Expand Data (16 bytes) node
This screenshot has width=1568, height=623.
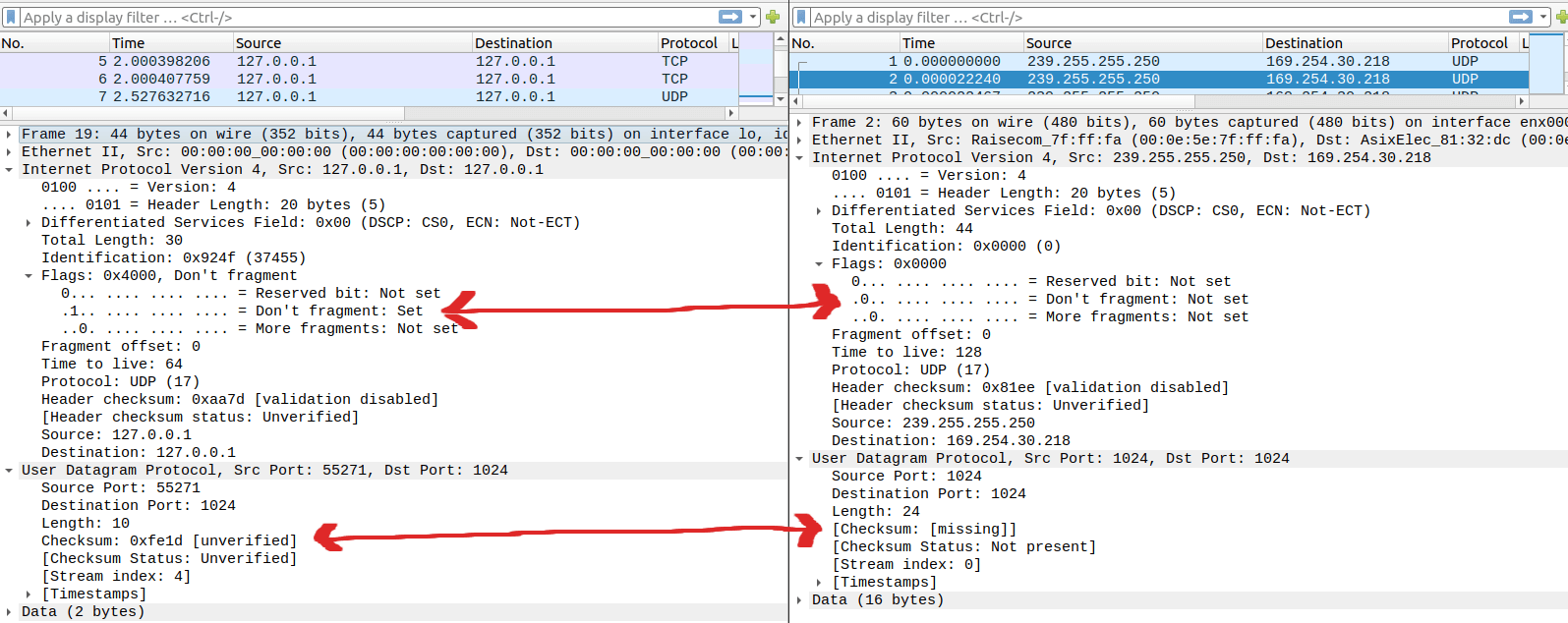[800, 599]
